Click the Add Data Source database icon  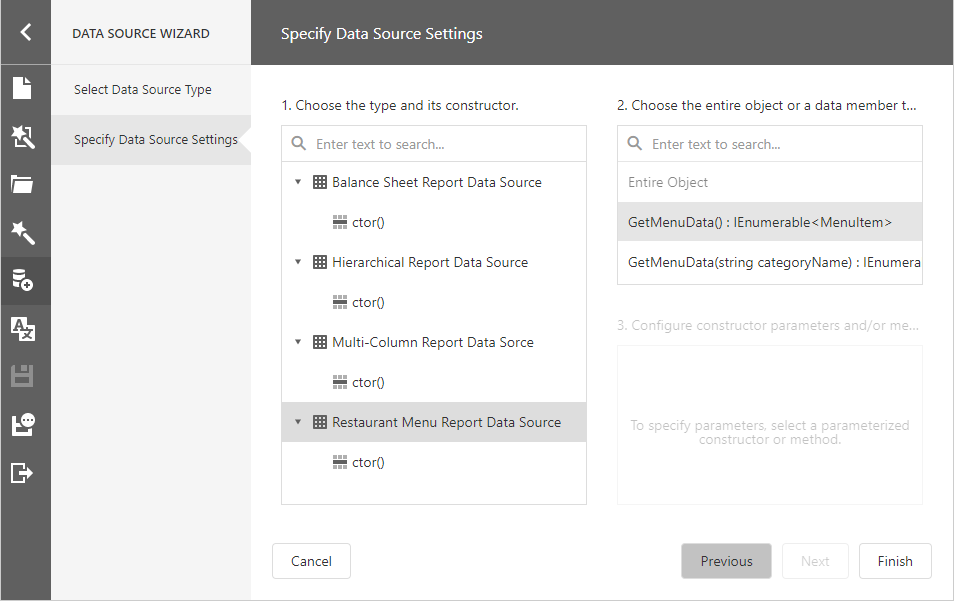tap(22, 280)
